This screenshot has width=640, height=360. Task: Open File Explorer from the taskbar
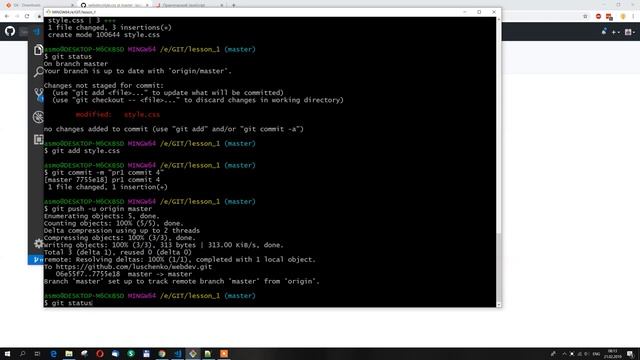pos(69,354)
